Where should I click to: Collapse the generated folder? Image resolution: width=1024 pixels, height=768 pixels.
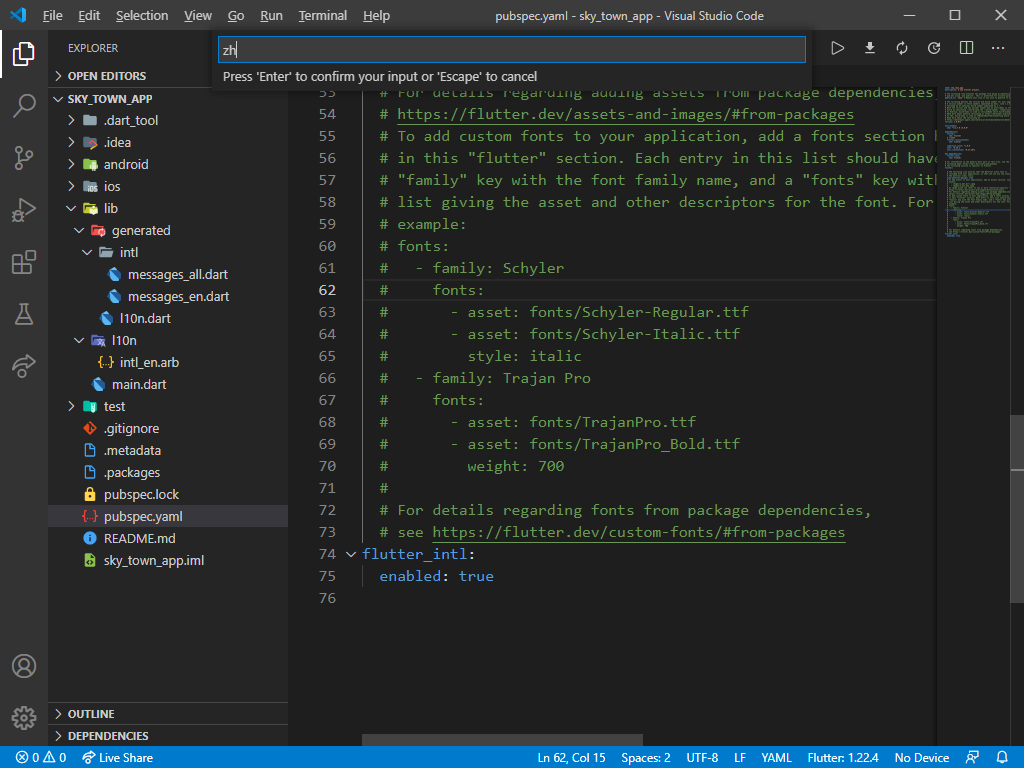pyautogui.click(x=168, y=231)
